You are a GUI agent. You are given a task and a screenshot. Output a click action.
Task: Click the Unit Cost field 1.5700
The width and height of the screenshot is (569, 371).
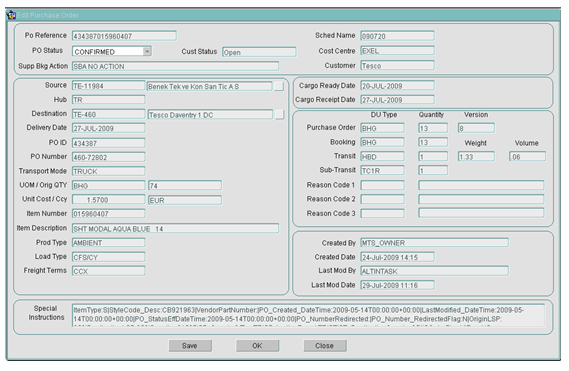[x=109, y=200]
